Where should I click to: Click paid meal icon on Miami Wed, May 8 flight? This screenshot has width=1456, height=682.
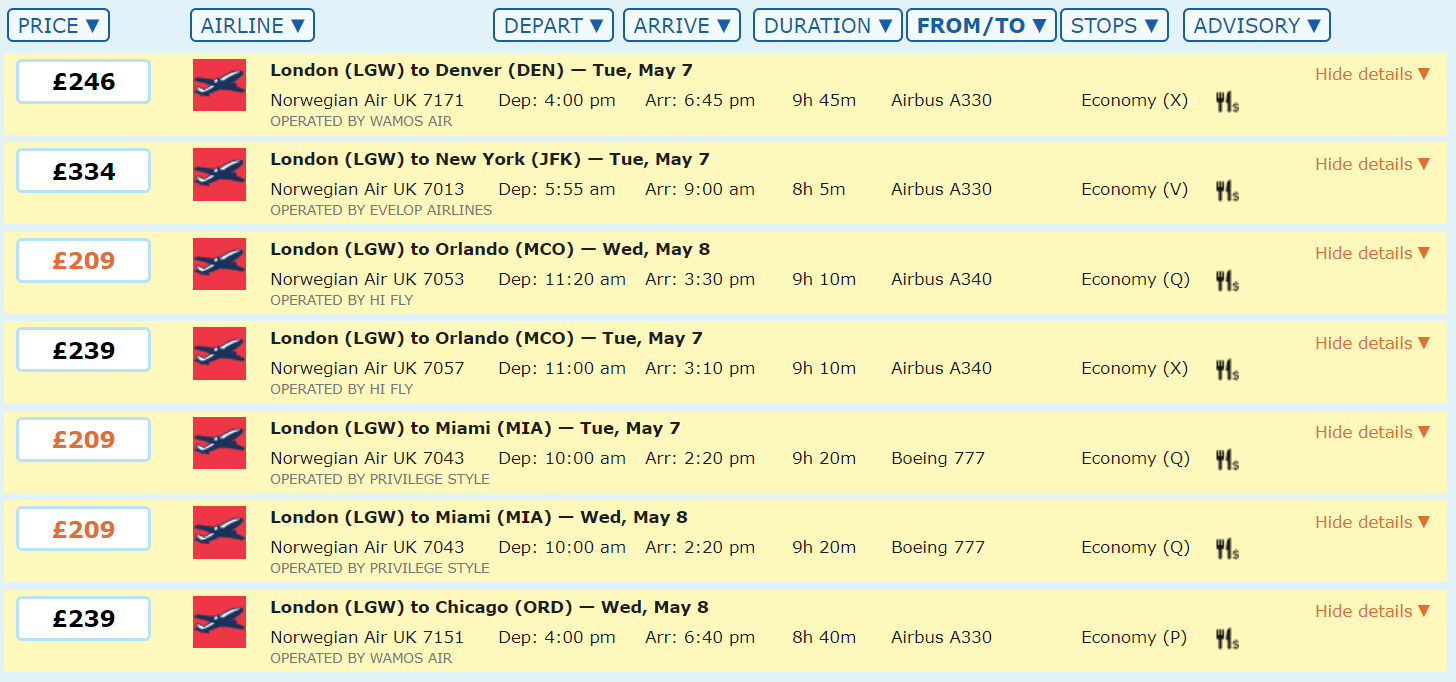click(x=1227, y=548)
